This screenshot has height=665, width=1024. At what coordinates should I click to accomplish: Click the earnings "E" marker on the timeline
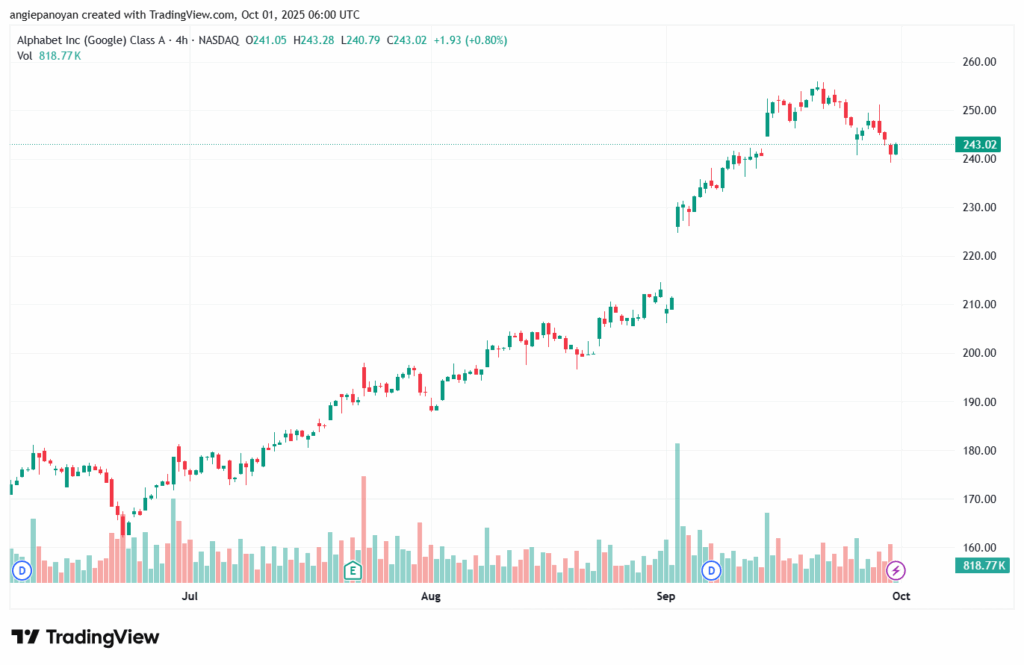352,571
